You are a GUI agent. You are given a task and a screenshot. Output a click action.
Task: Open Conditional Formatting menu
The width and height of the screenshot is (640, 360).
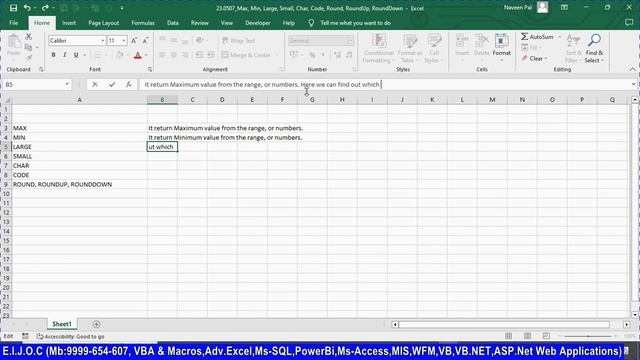click(378, 49)
